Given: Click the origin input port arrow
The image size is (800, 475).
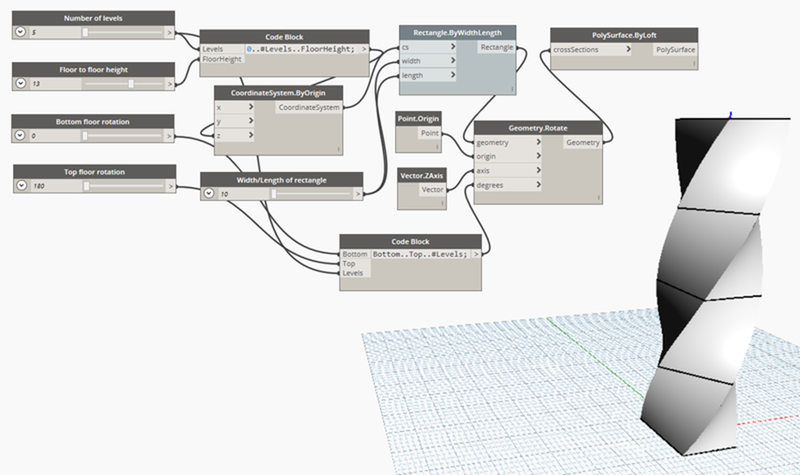Looking at the screenshot, I should (x=538, y=156).
